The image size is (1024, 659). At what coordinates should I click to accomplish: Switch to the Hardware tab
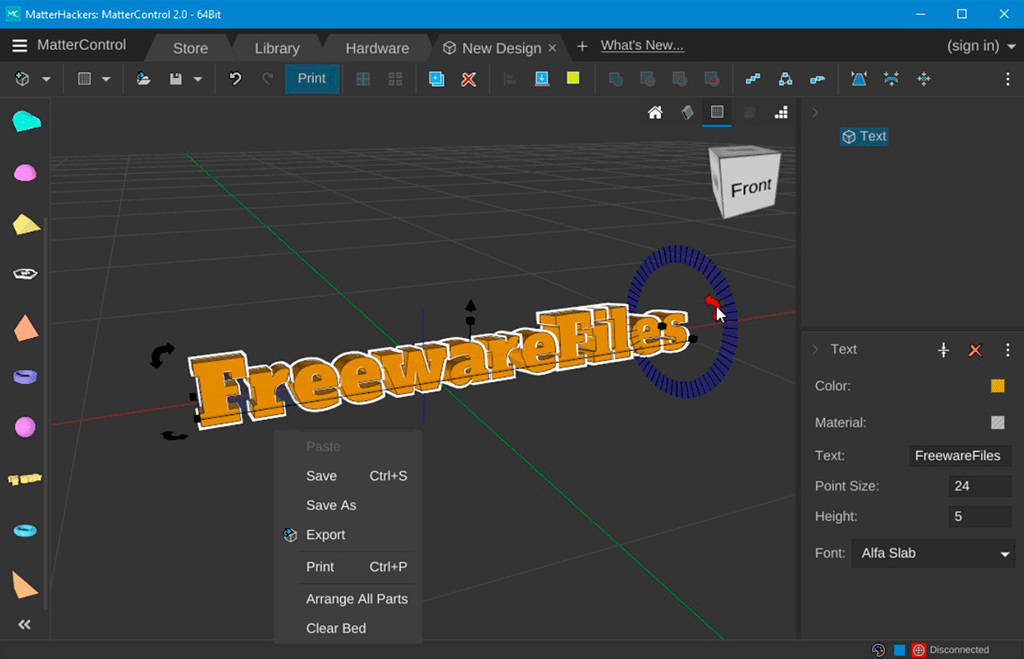pyautogui.click(x=377, y=46)
